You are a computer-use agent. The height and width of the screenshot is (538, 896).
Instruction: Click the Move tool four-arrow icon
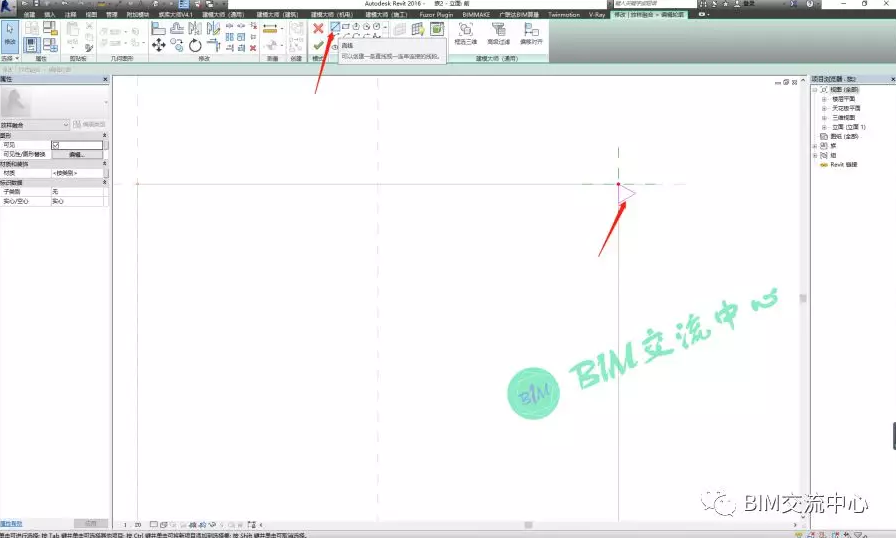tap(159, 45)
